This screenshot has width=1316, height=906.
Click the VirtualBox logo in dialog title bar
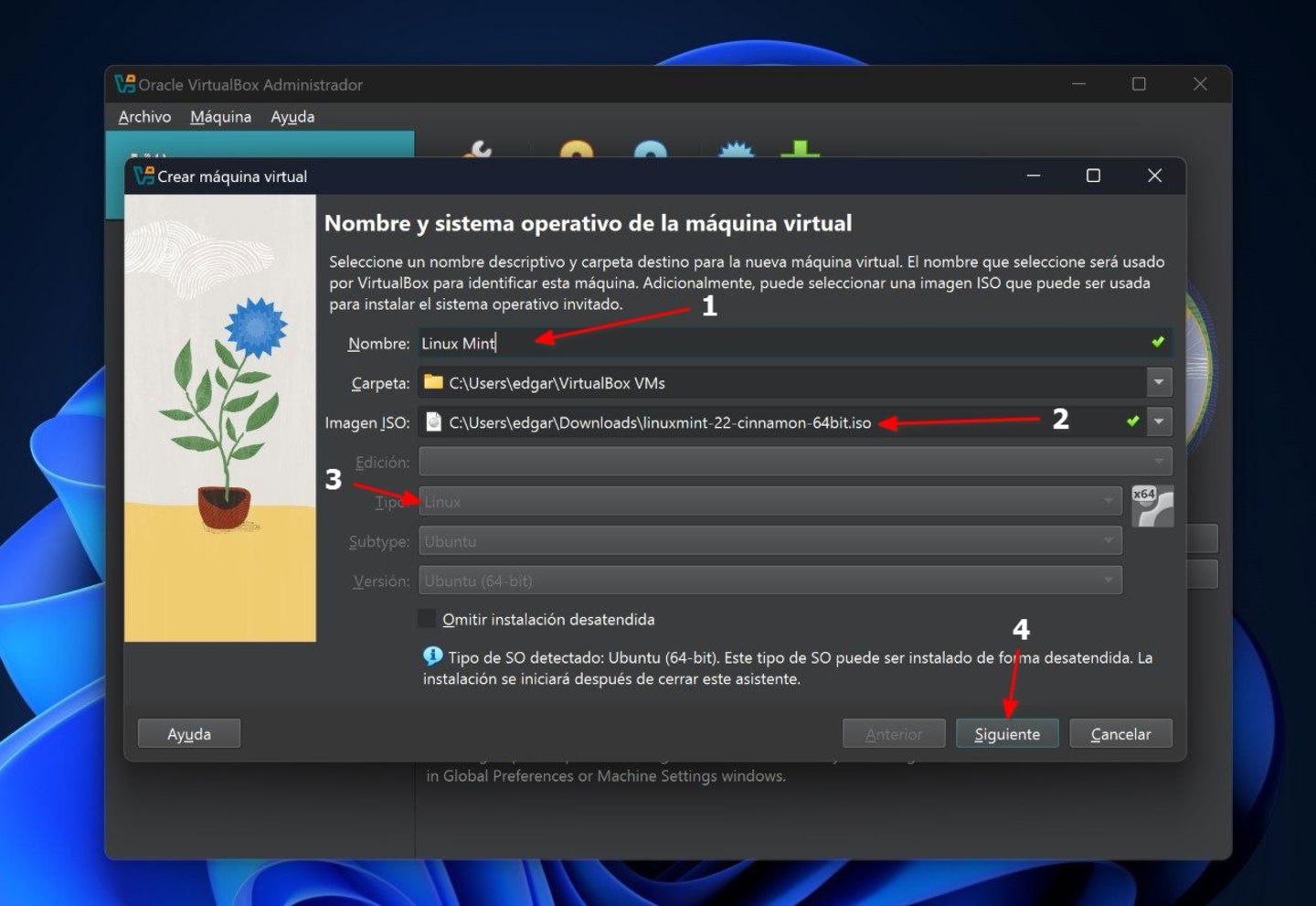[x=143, y=176]
